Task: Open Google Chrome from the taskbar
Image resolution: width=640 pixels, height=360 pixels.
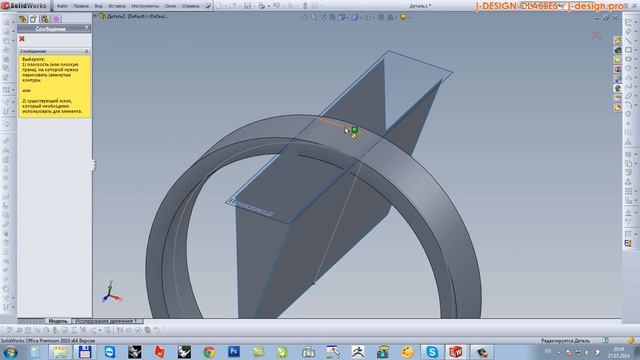Action: [209, 352]
